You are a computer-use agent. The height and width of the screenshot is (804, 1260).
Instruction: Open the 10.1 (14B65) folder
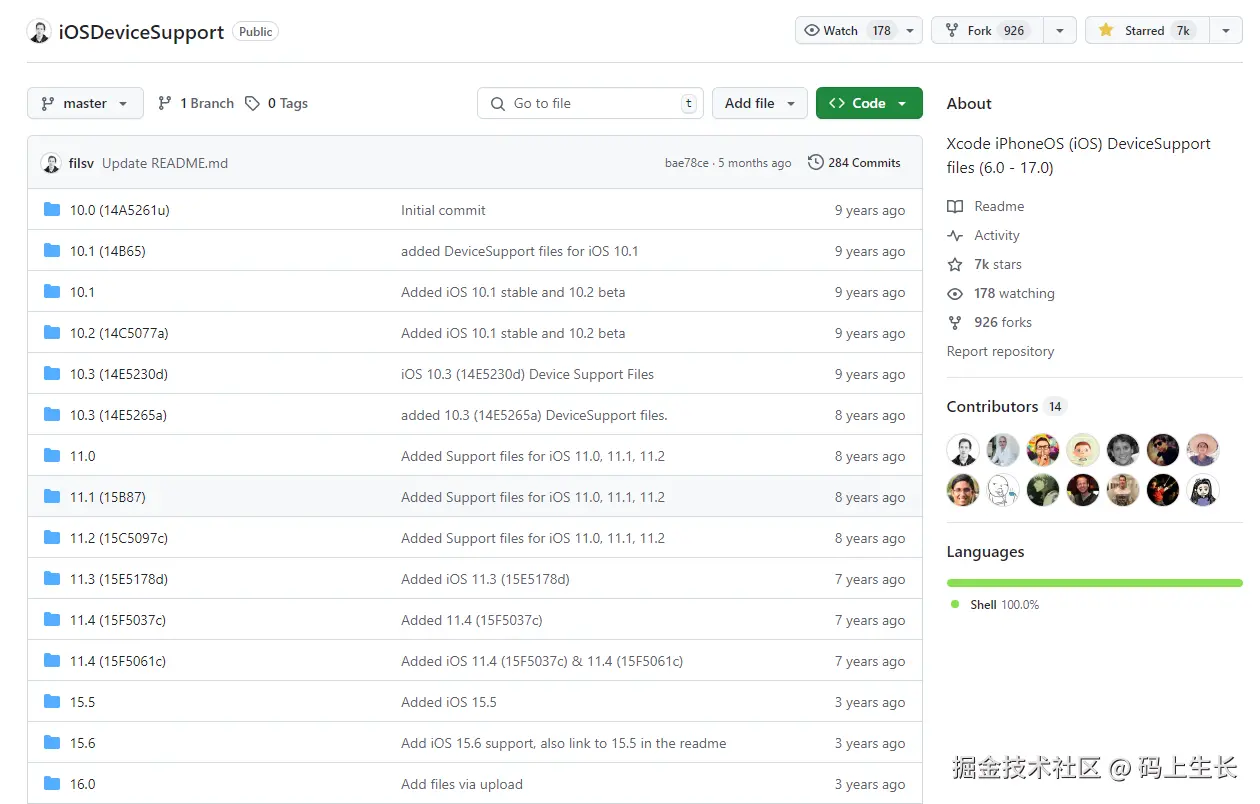tap(107, 251)
